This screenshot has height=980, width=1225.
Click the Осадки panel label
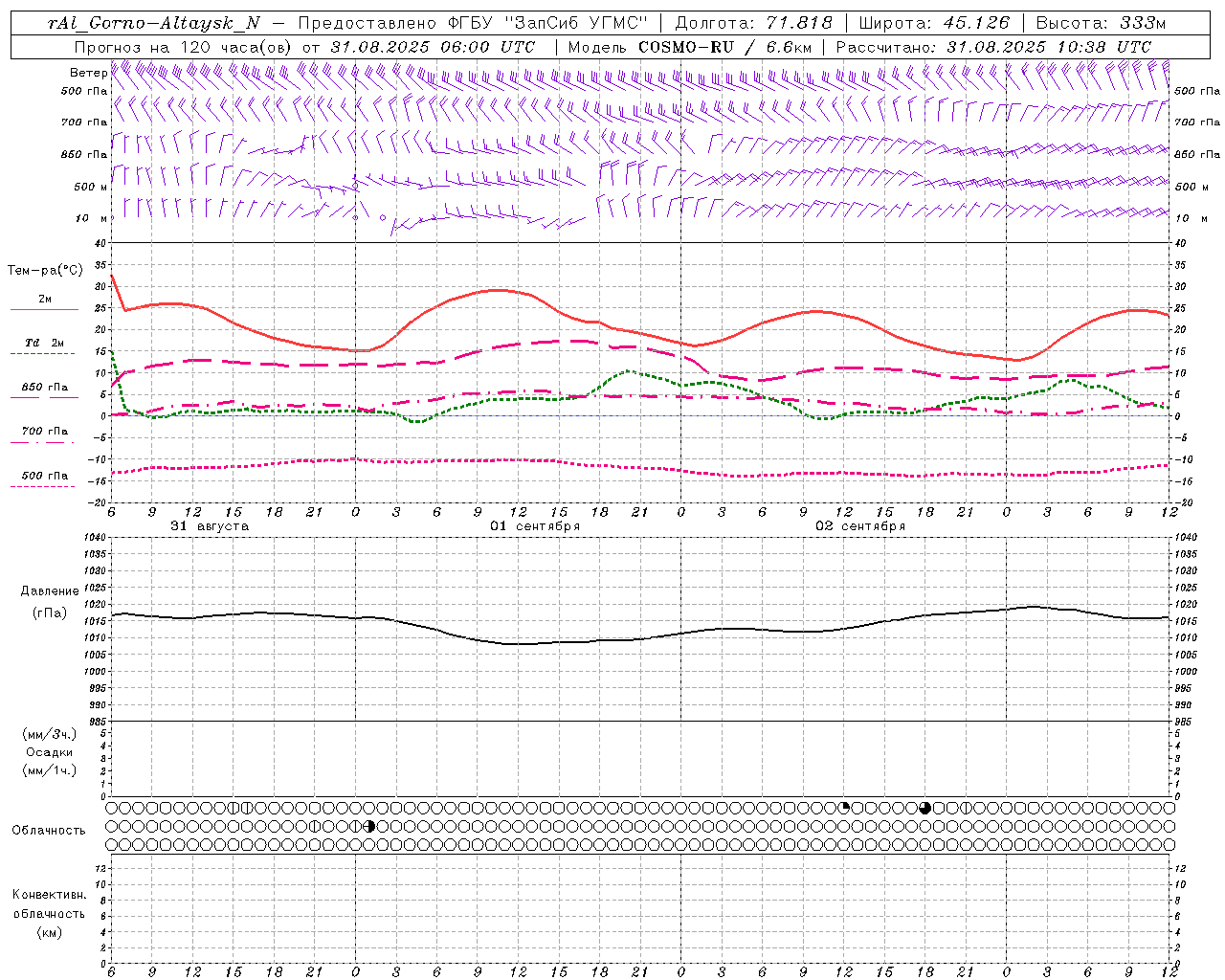[50, 752]
